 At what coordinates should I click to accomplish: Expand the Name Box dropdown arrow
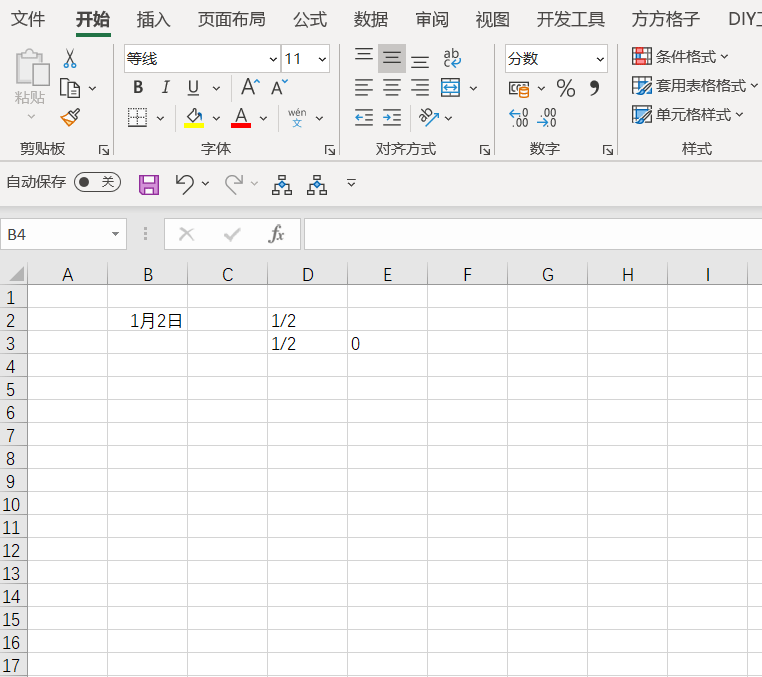(115, 234)
